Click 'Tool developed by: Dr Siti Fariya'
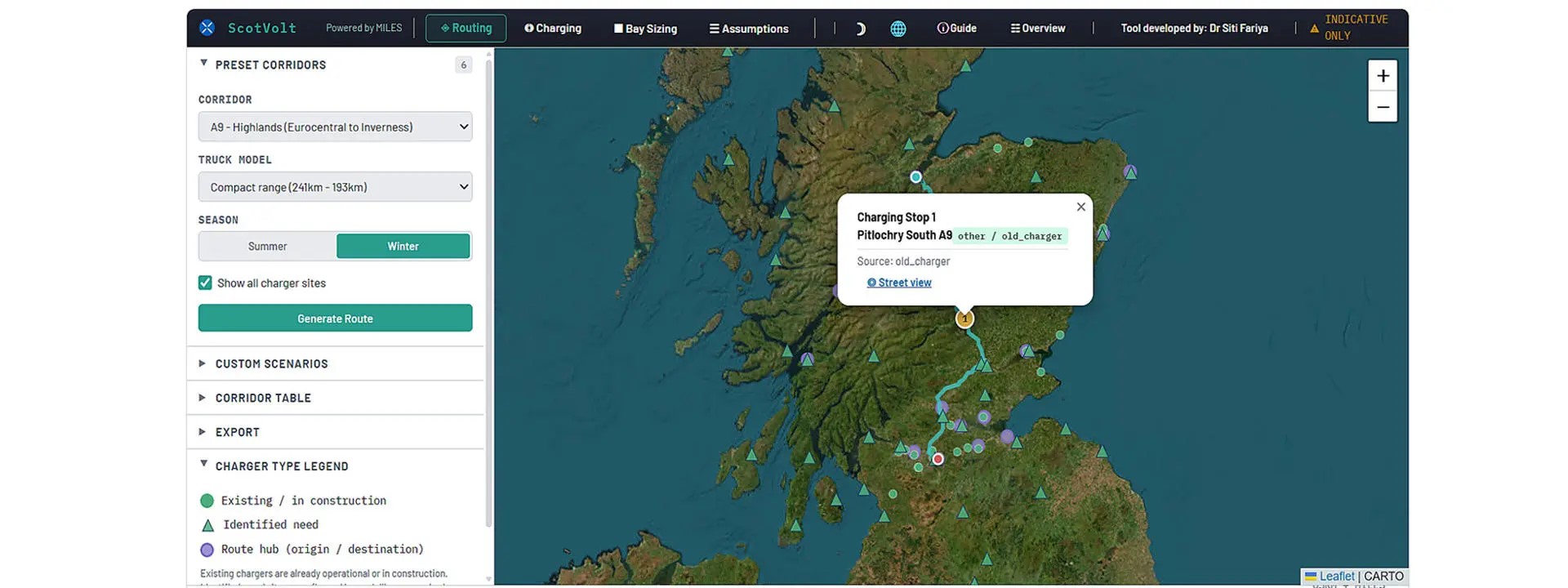 point(1194,28)
